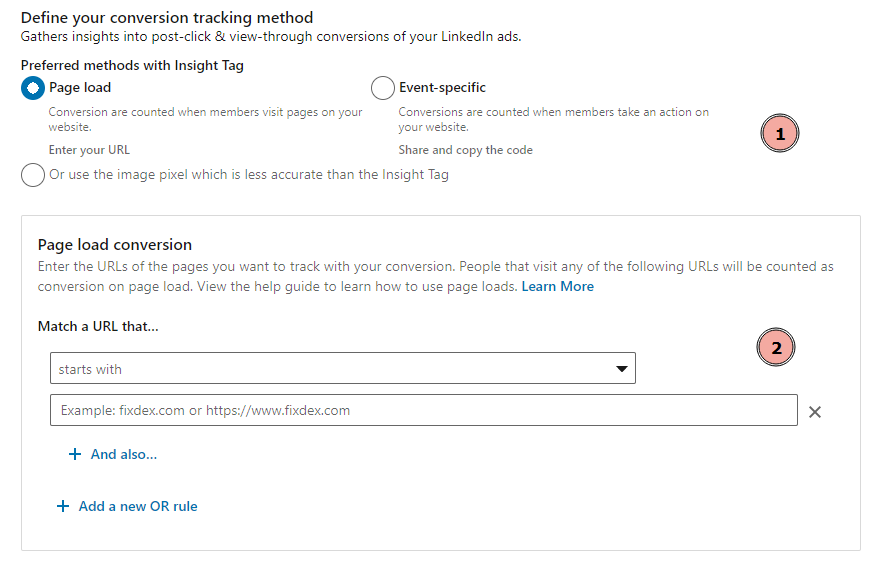This screenshot has width=879, height=568.
Task: Click the Event-specific option label
Action: [x=442, y=87]
